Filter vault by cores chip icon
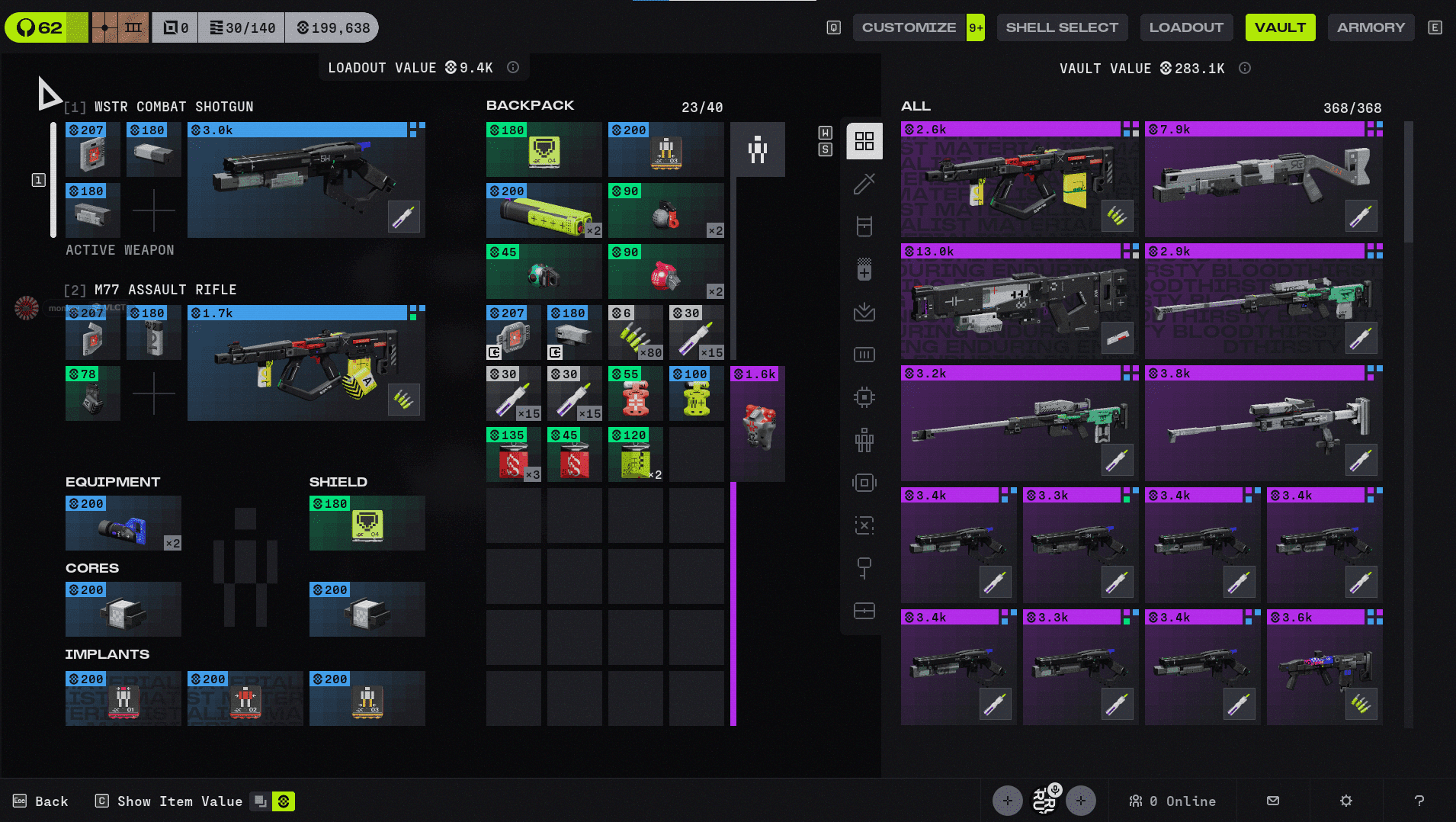 pos(864,397)
